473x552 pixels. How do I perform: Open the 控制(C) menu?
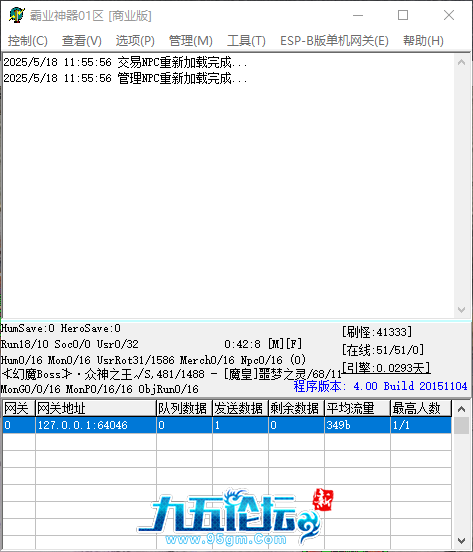28,41
